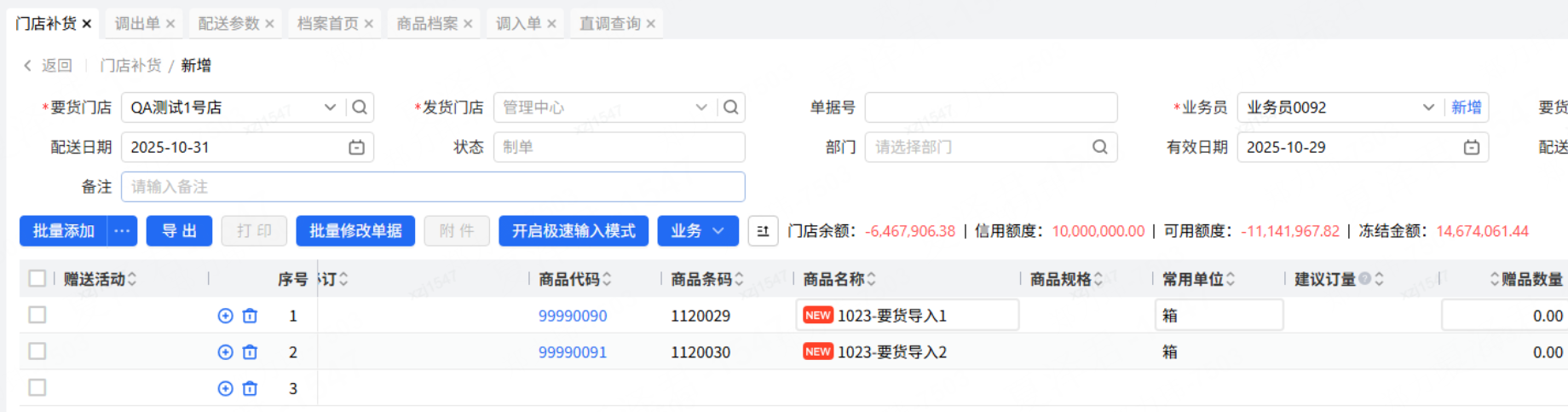This screenshot has width=1568, height=412.
Task: Sort by 商品条码 column
Action: [x=739, y=279]
